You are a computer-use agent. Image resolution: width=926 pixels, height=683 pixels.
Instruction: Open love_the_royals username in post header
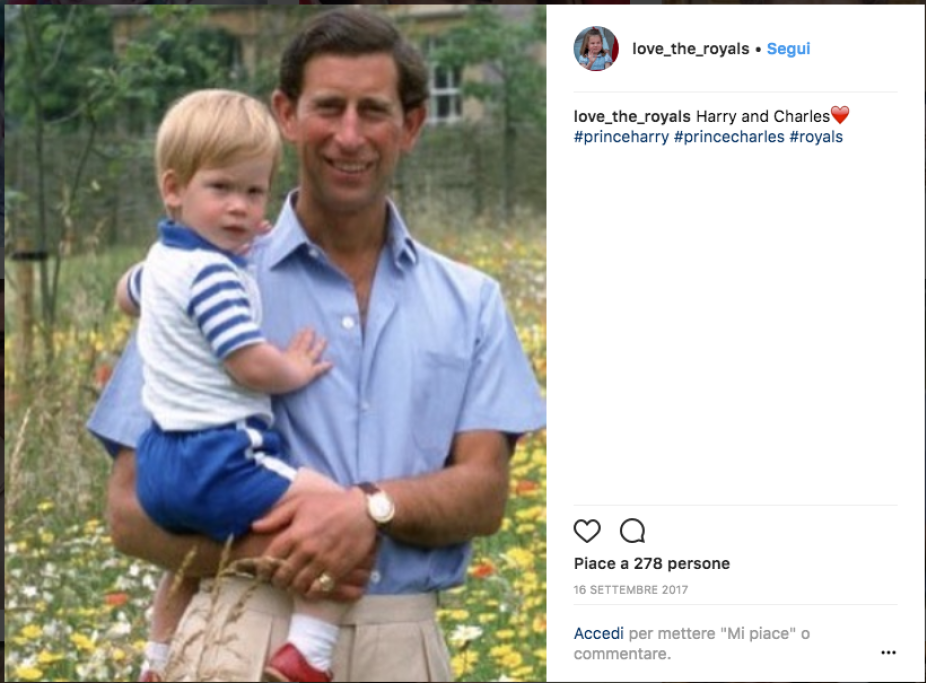pos(690,49)
